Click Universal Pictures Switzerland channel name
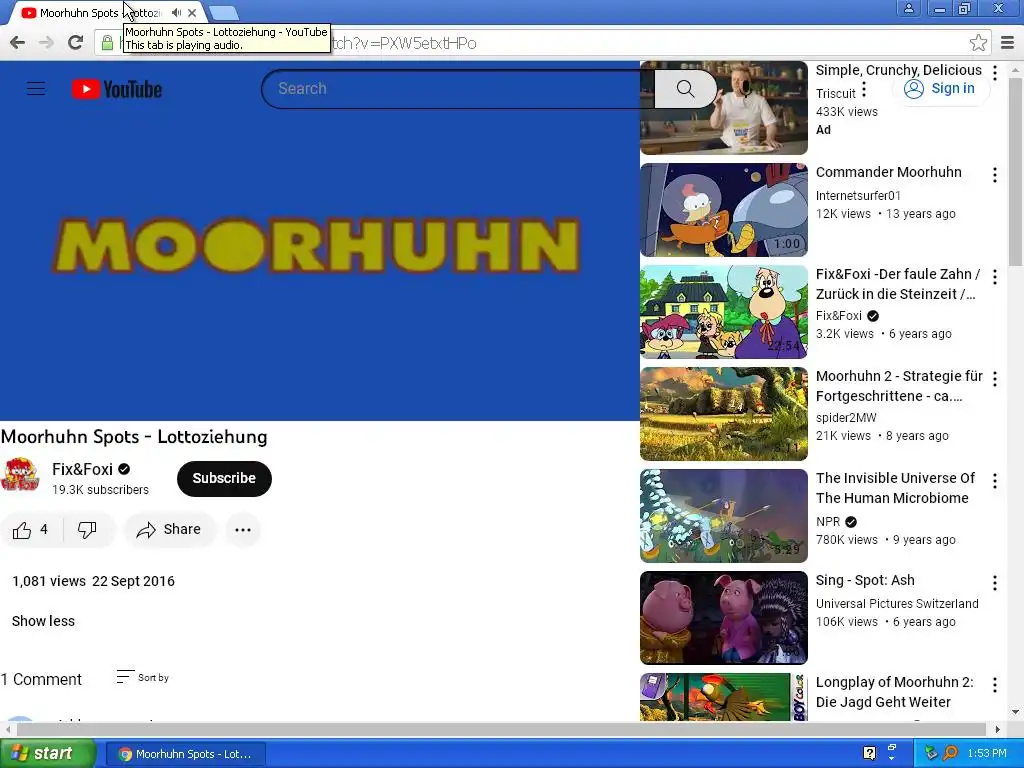 897,603
